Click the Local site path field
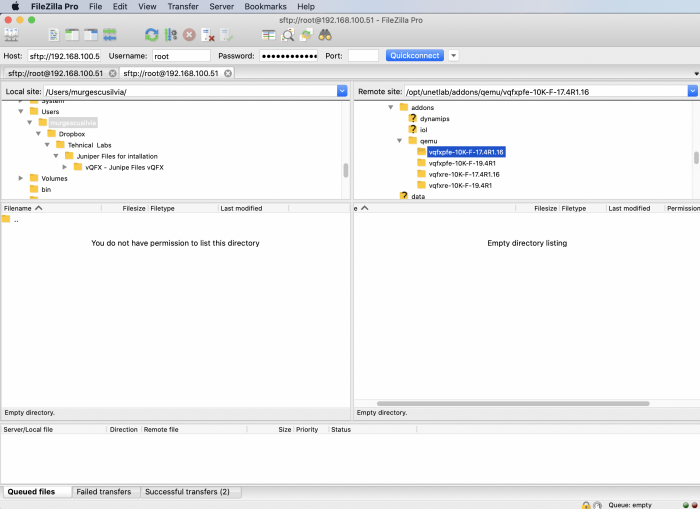This screenshot has width=700, height=509. (x=190, y=92)
